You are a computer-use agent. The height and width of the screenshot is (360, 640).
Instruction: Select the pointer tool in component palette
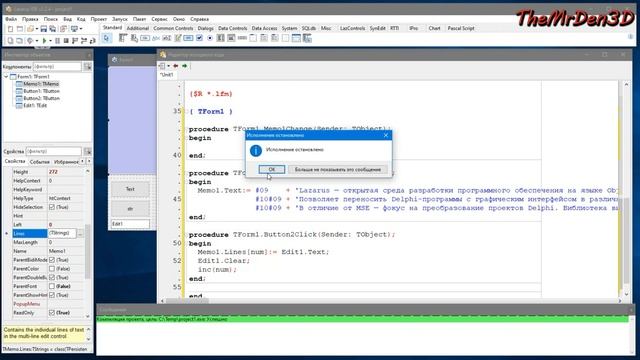107,38
